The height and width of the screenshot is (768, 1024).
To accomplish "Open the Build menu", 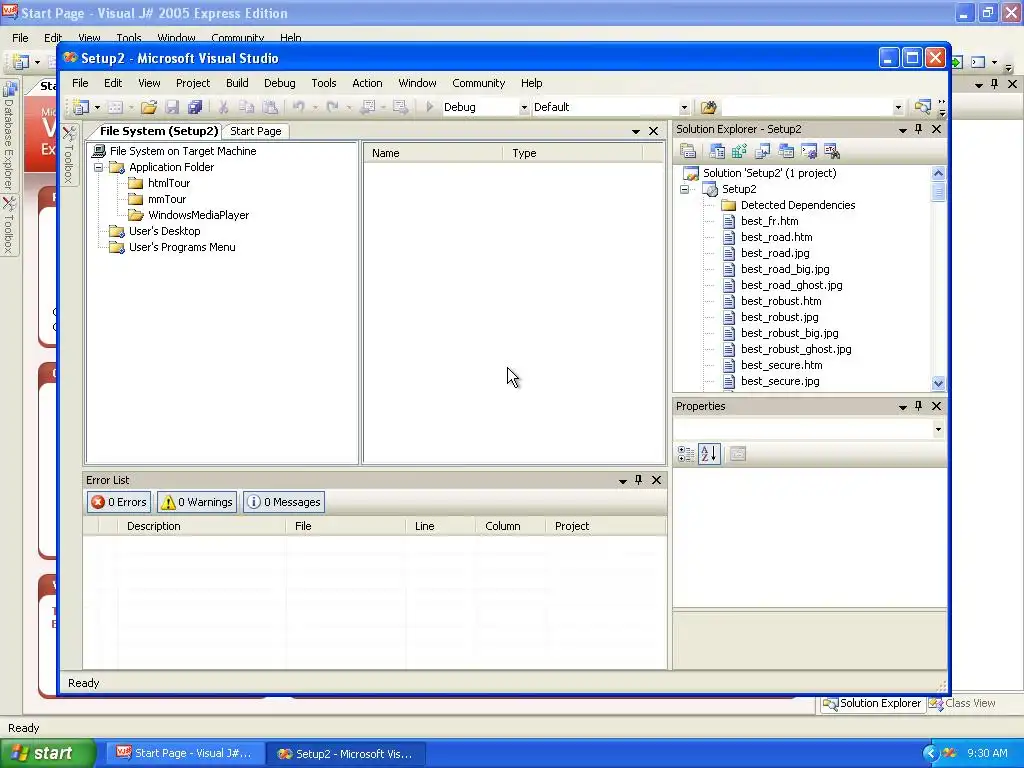I will tap(237, 83).
